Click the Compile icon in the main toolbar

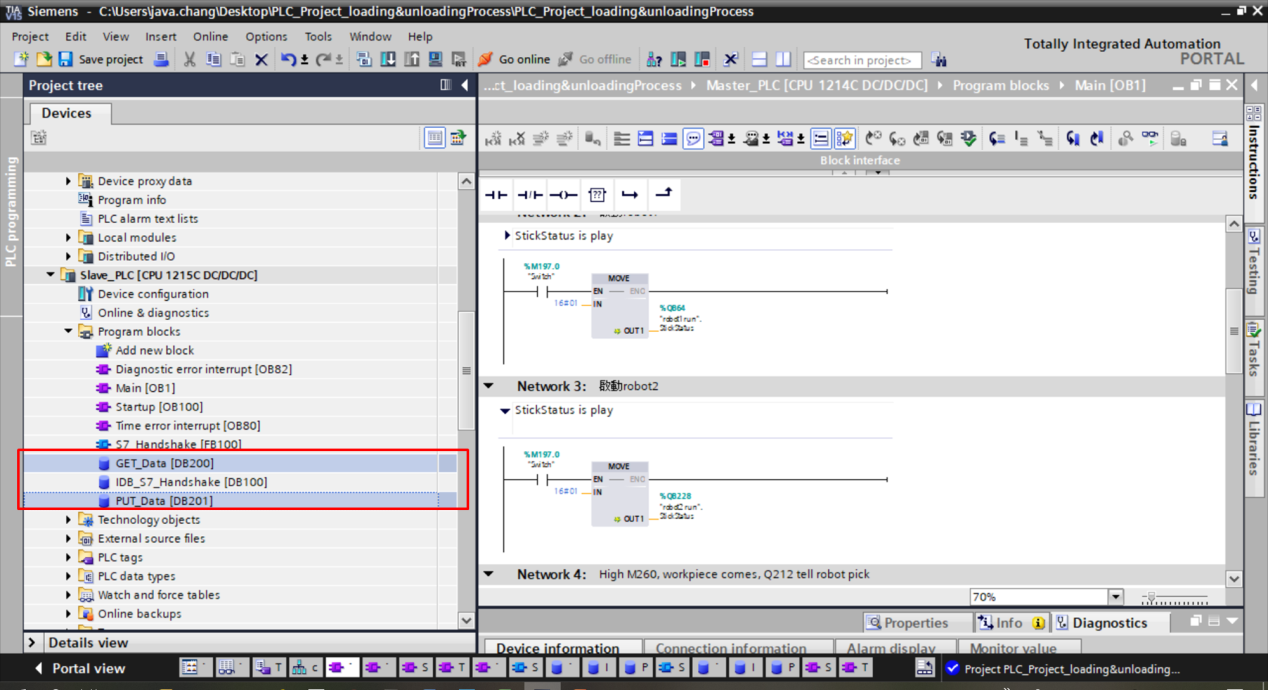(364, 60)
